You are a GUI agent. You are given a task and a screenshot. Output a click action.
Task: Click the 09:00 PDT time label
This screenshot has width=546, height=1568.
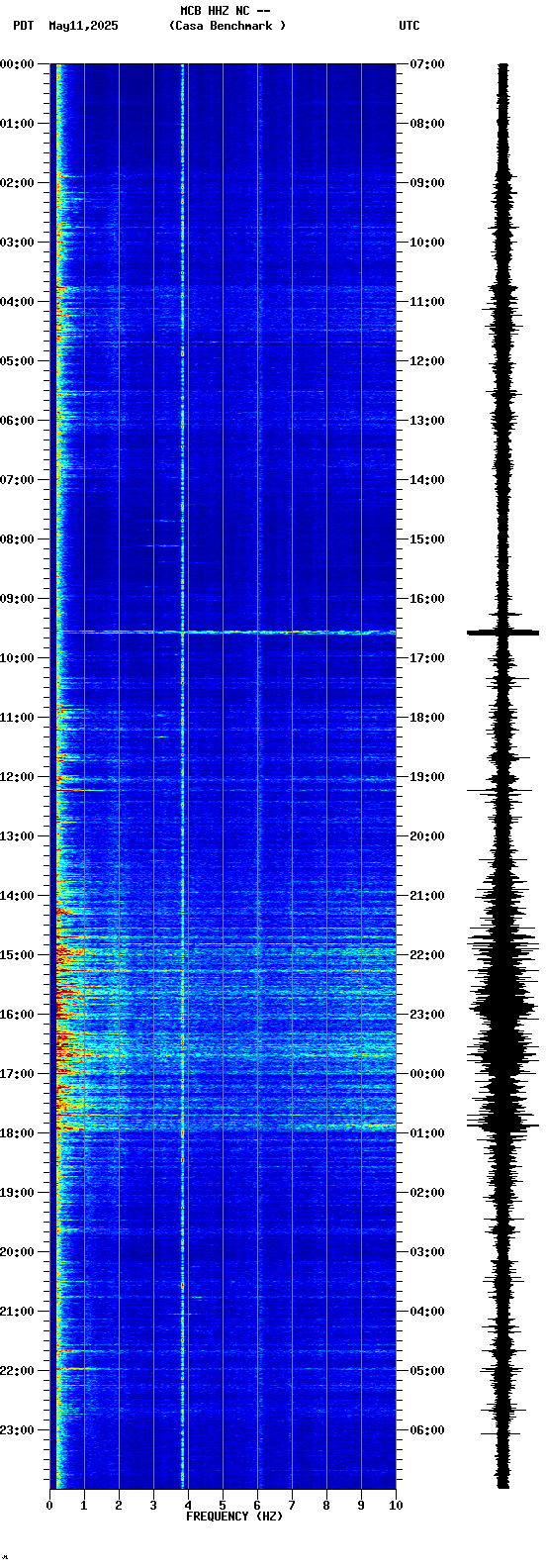(x=17, y=599)
